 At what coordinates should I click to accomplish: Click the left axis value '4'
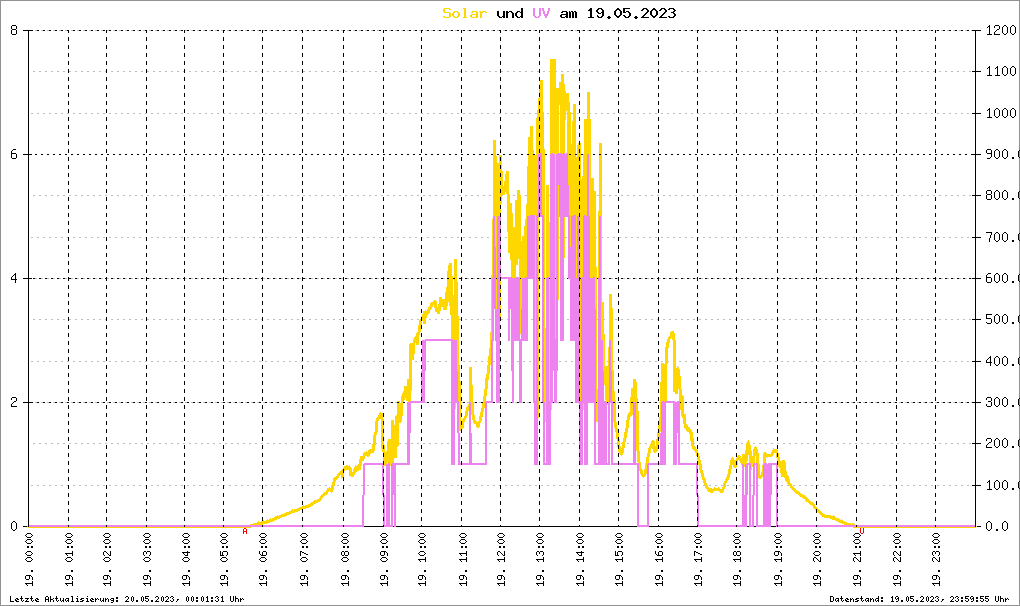[x=14, y=278]
